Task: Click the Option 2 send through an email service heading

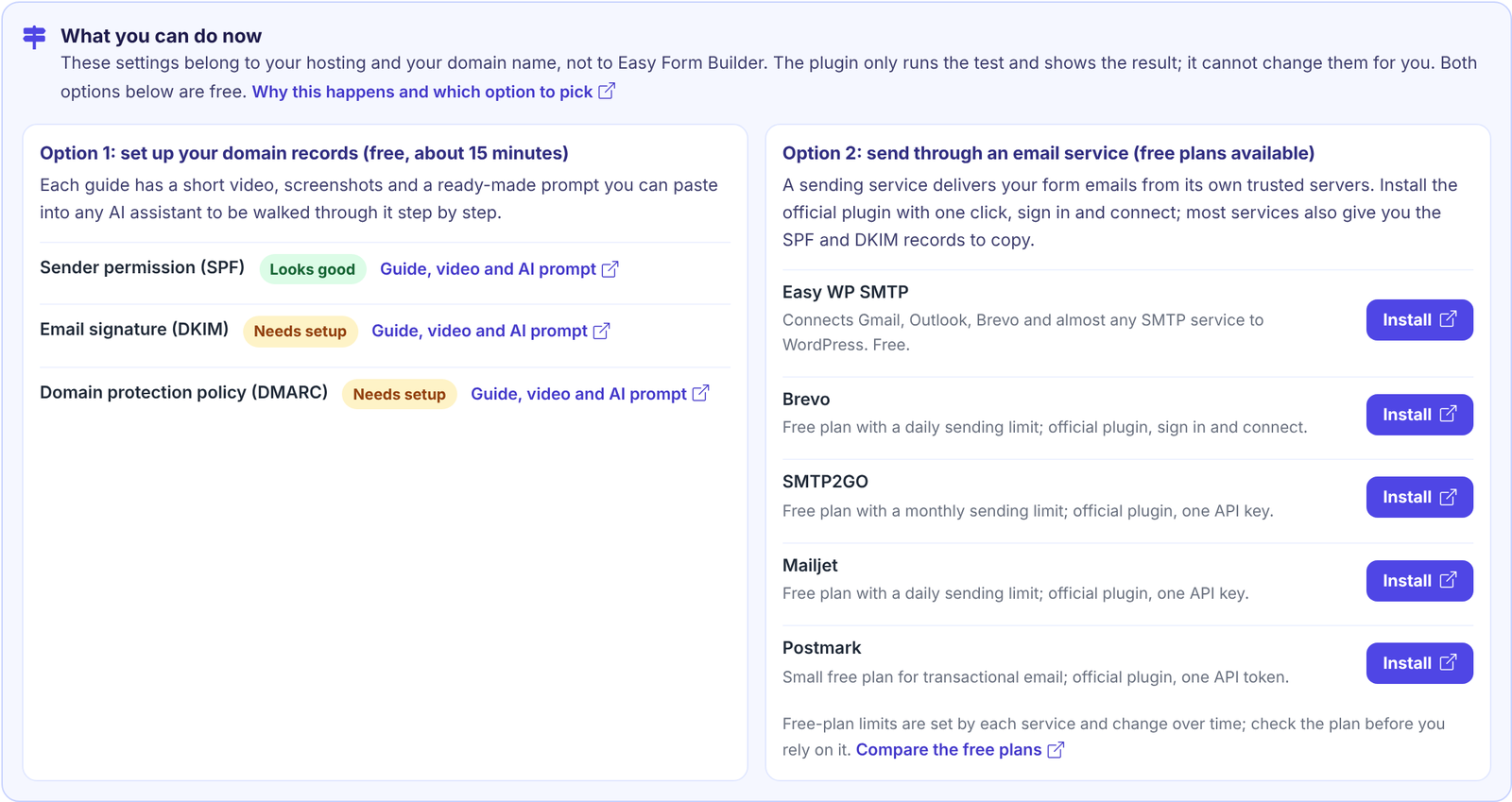Action: tap(1049, 153)
